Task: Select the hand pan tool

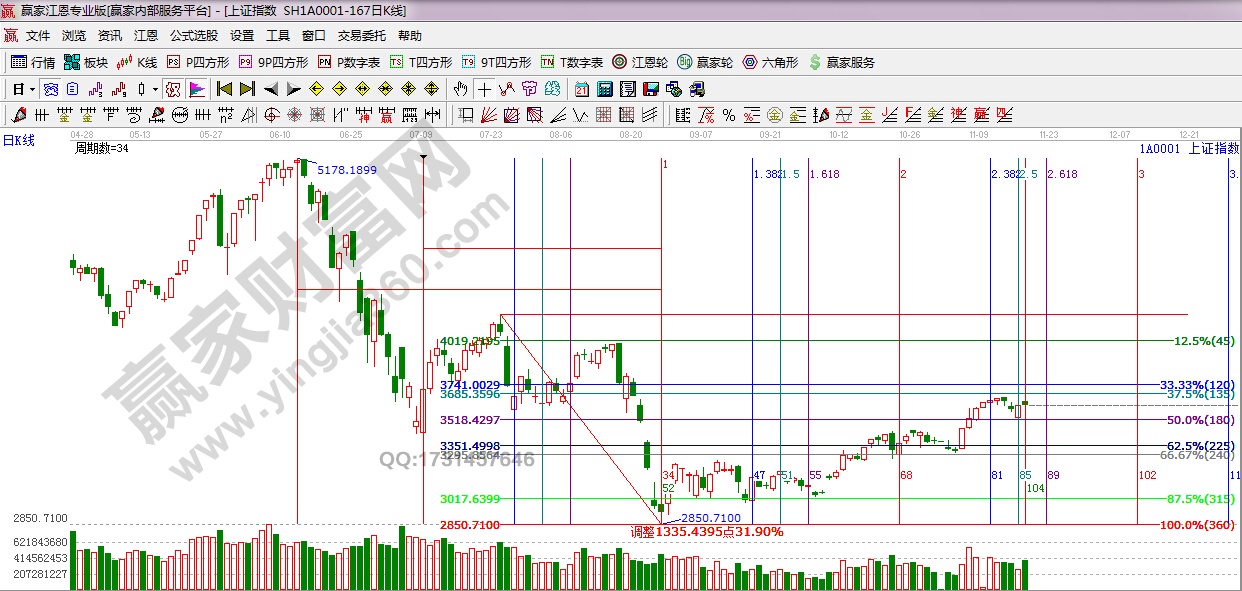Action: tap(460, 88)
